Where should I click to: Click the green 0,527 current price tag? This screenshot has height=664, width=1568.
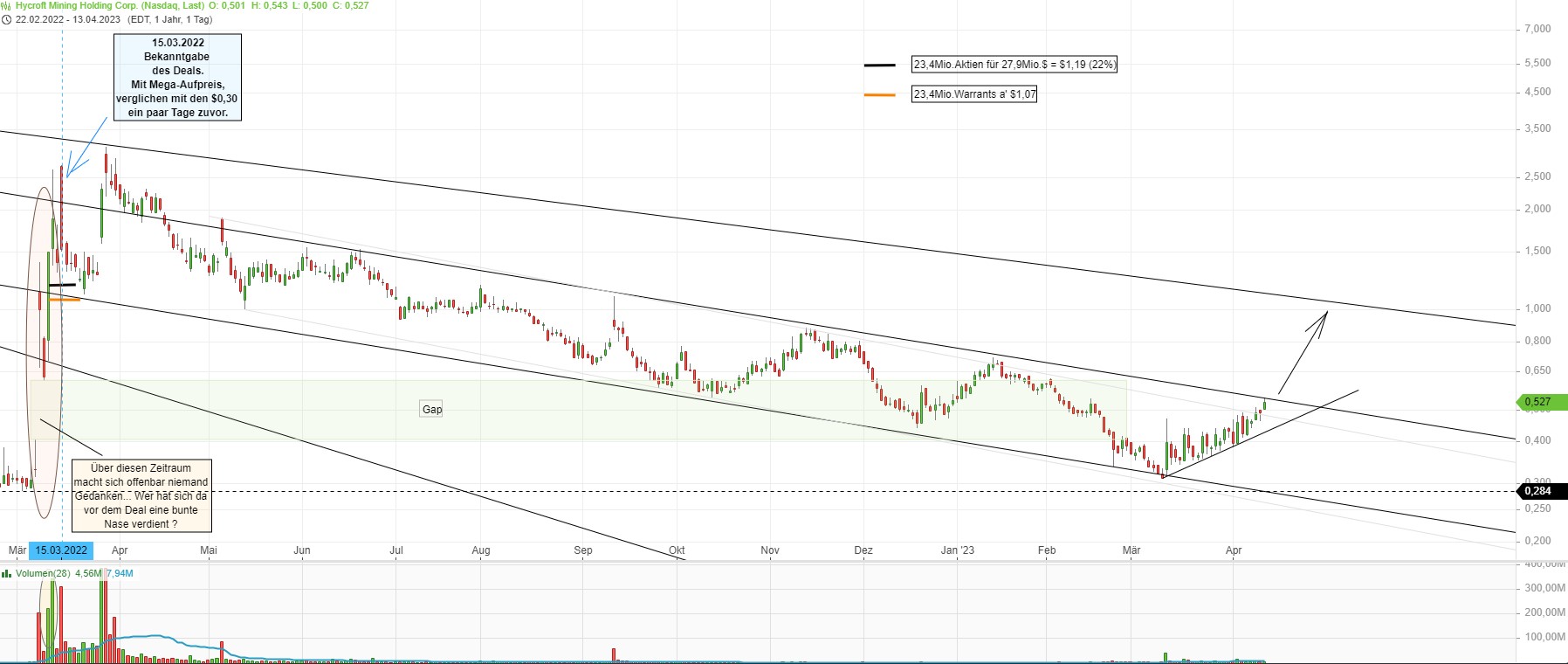tap(1539, 402)
